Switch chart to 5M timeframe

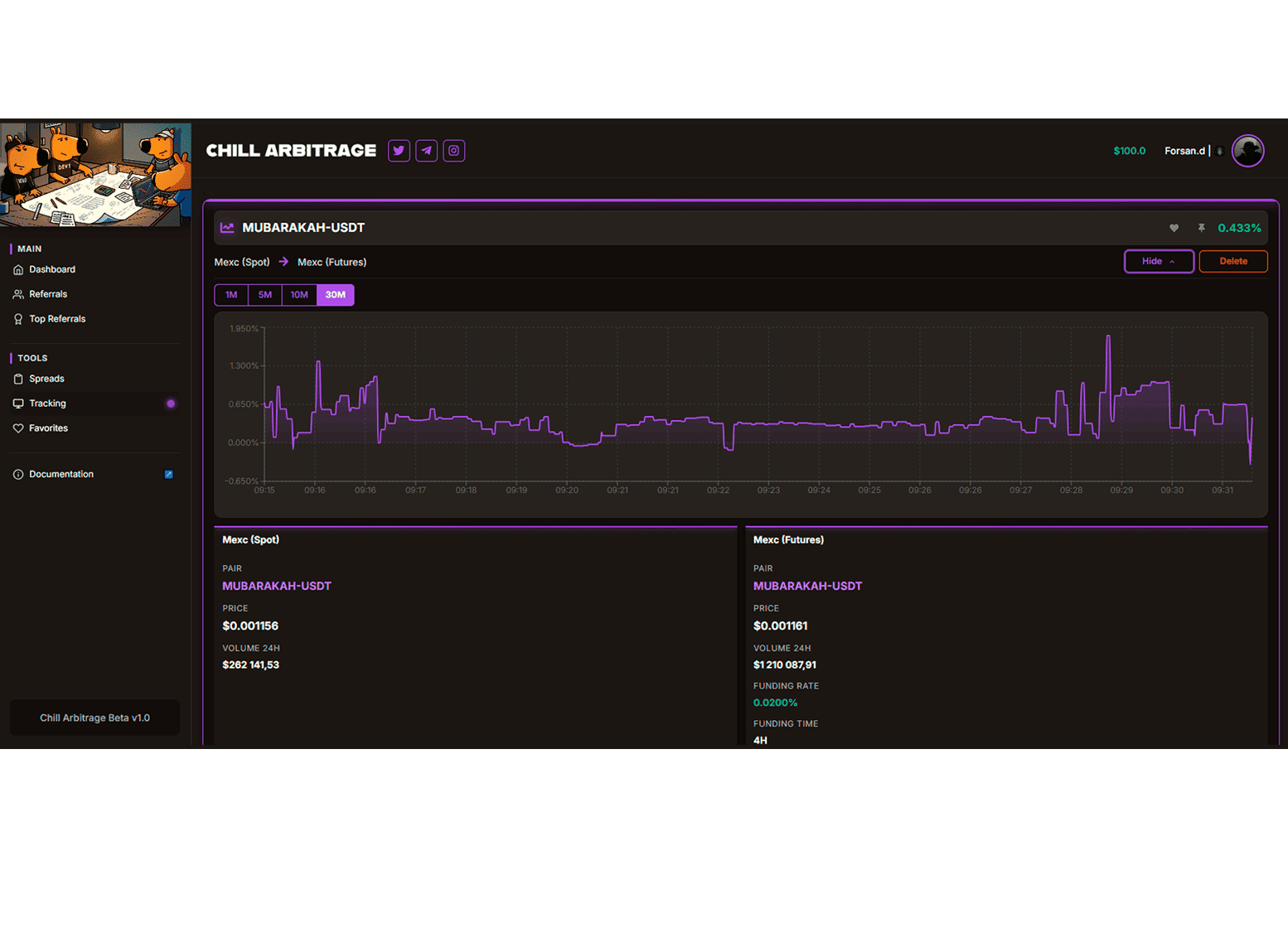click(x=264, y=295)
